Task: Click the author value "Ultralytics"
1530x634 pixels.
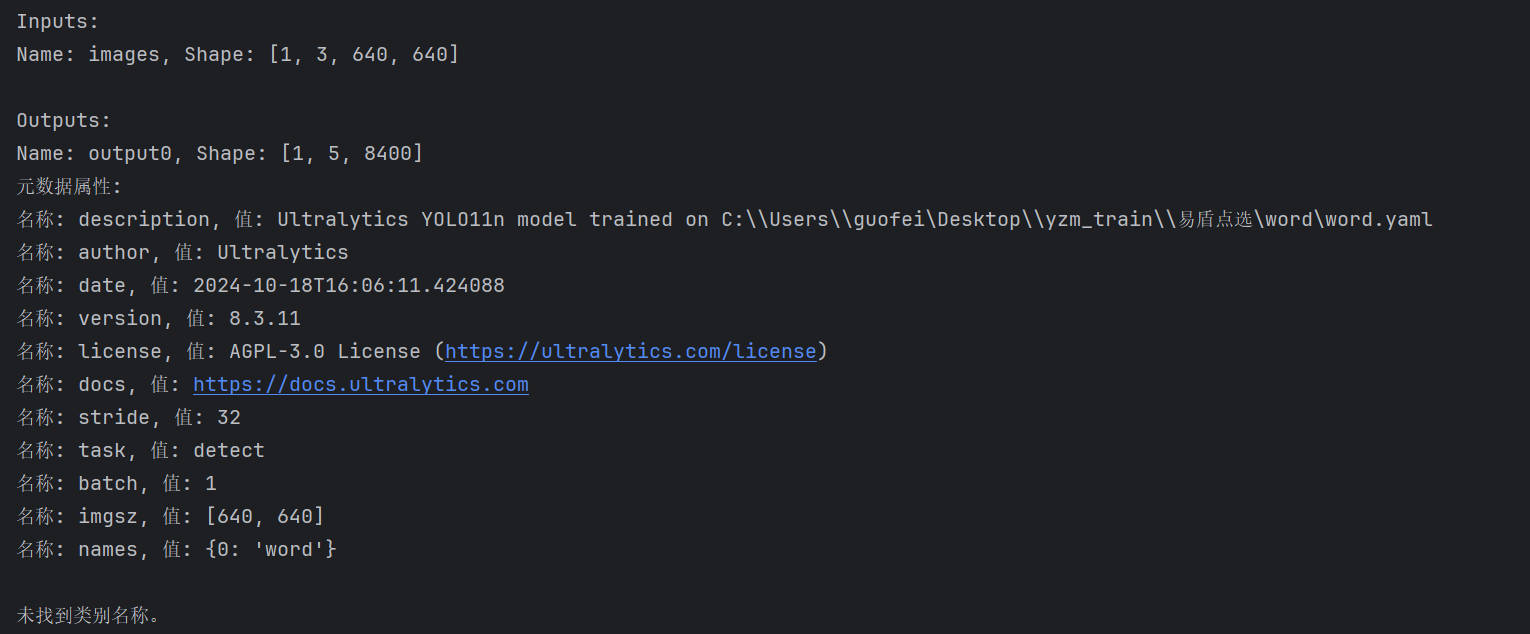Action: click(x=283, y=252)
